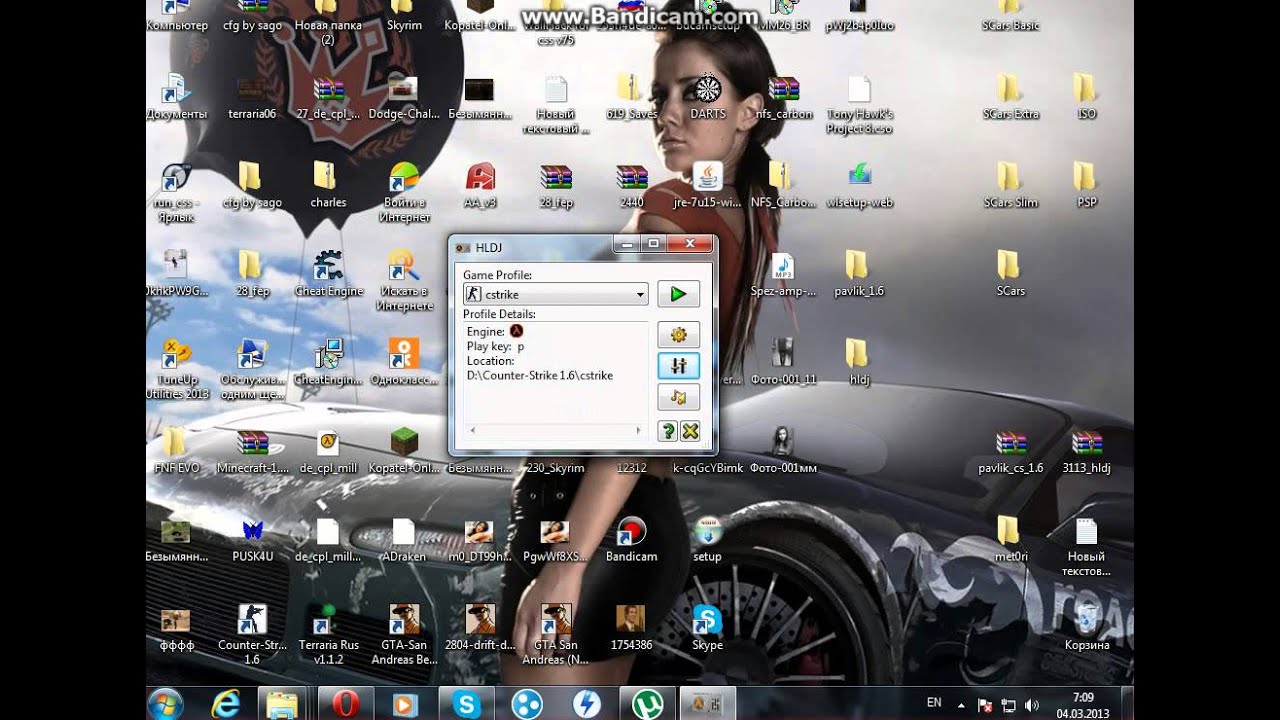
Task: Select the DARTS desktop icon
Action: coord(707,98)
